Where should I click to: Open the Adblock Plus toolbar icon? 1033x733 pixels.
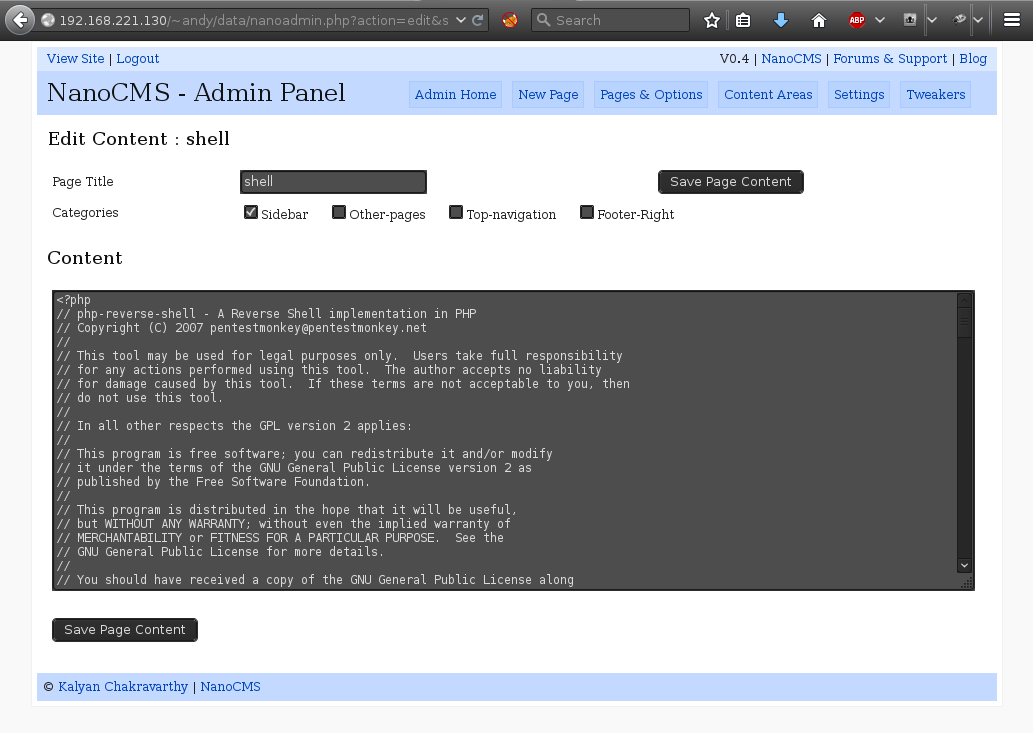(x=856, y=19)
